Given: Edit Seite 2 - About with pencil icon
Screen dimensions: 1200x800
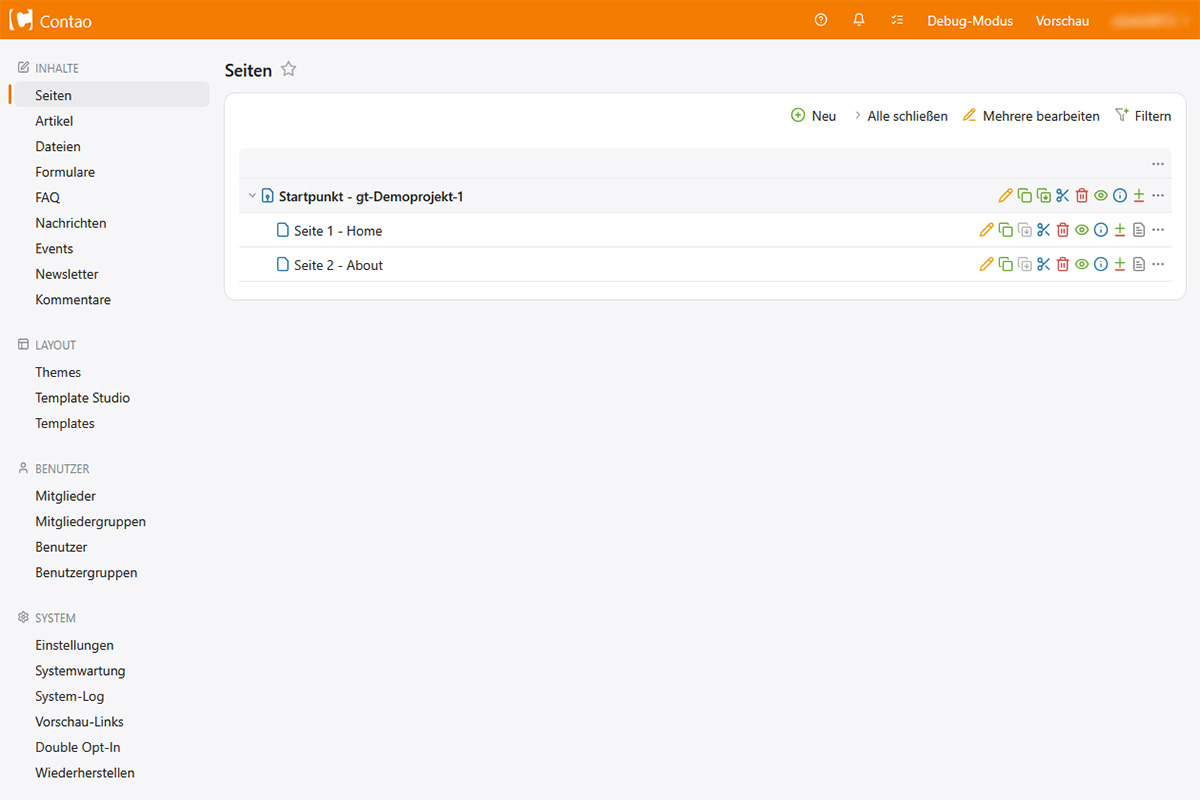Looking at the screenshot, I should click(x=987, y=264).
